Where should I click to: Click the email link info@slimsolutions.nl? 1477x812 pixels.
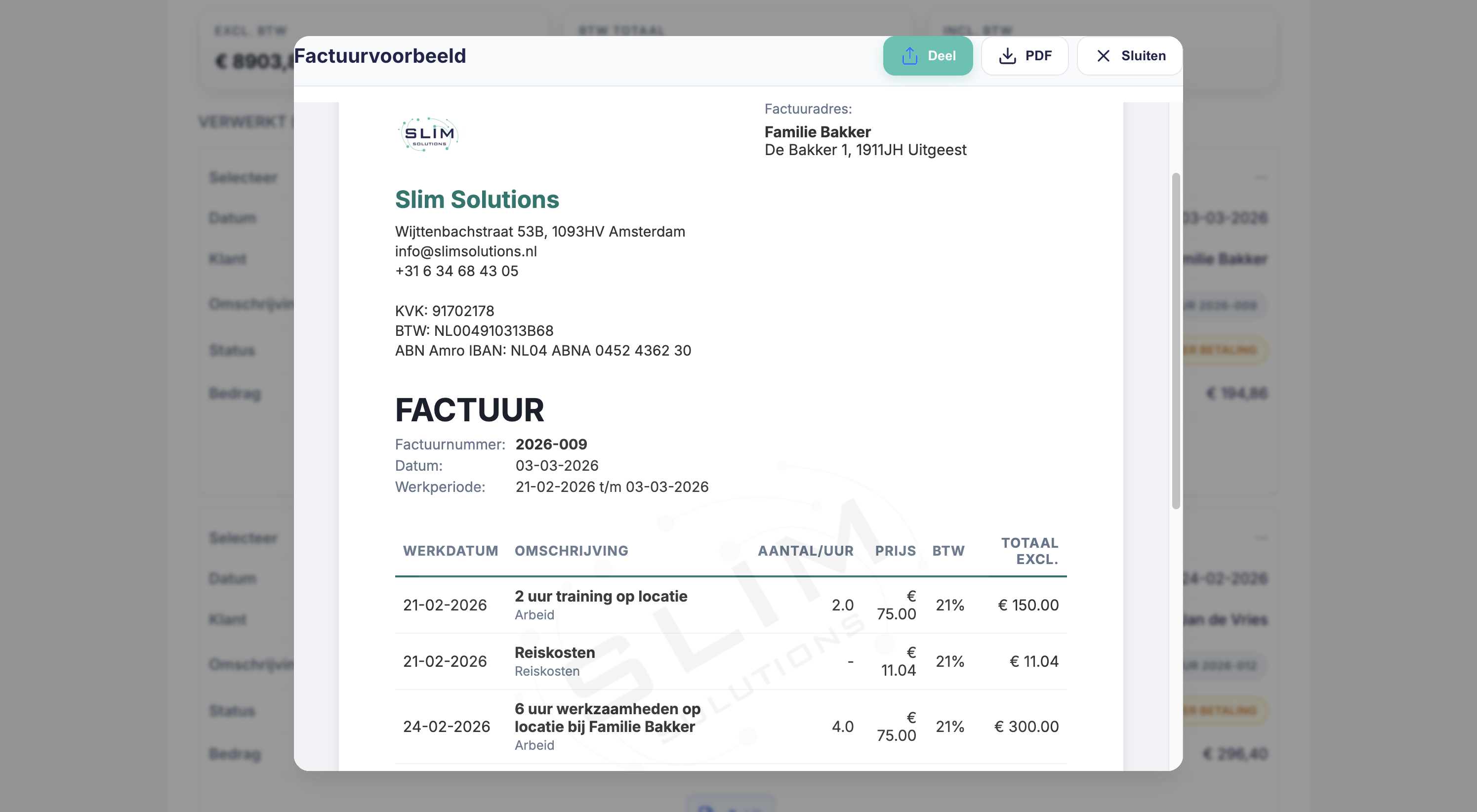(x=465, y=251)
